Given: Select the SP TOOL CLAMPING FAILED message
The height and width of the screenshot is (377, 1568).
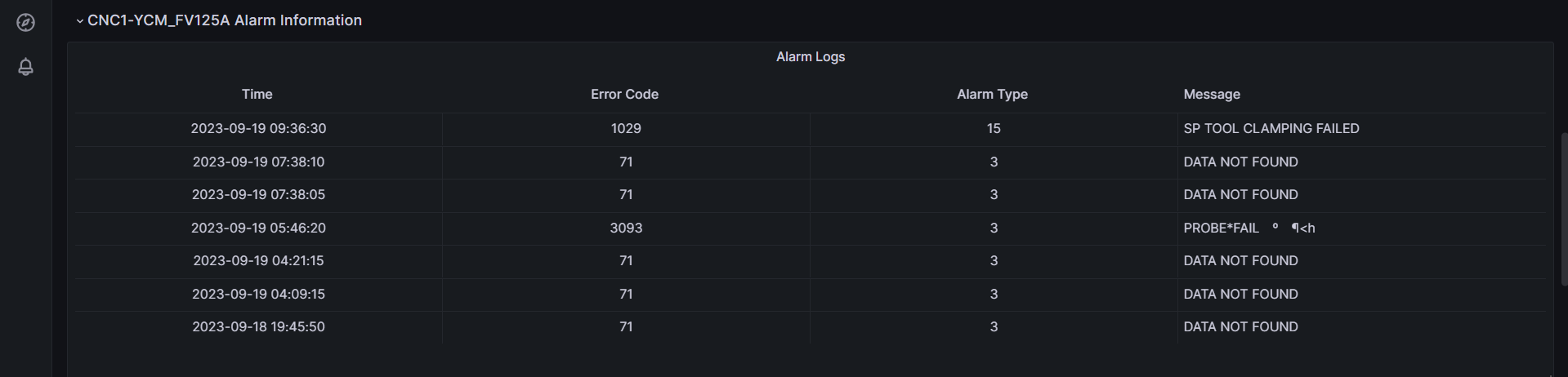Looking at the screenshot, I should [x=1271, y=129].
